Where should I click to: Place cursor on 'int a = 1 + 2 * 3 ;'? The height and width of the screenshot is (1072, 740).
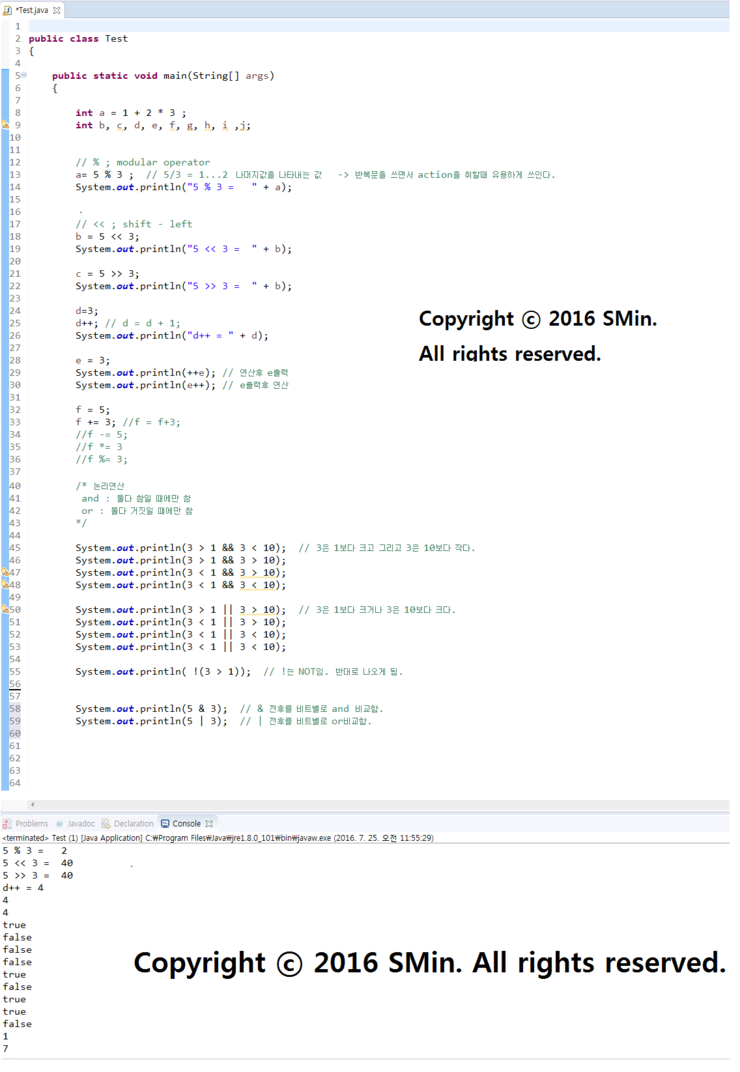[x=131, y=113]
